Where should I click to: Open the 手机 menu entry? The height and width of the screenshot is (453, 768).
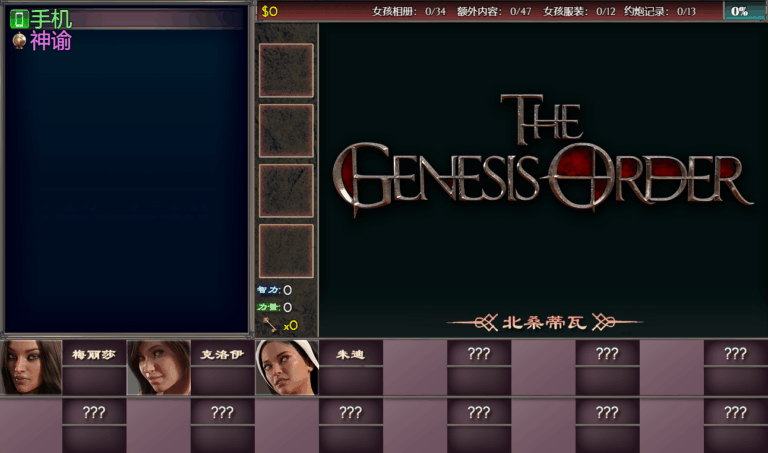pyautogui.click(x=51, y=19)
